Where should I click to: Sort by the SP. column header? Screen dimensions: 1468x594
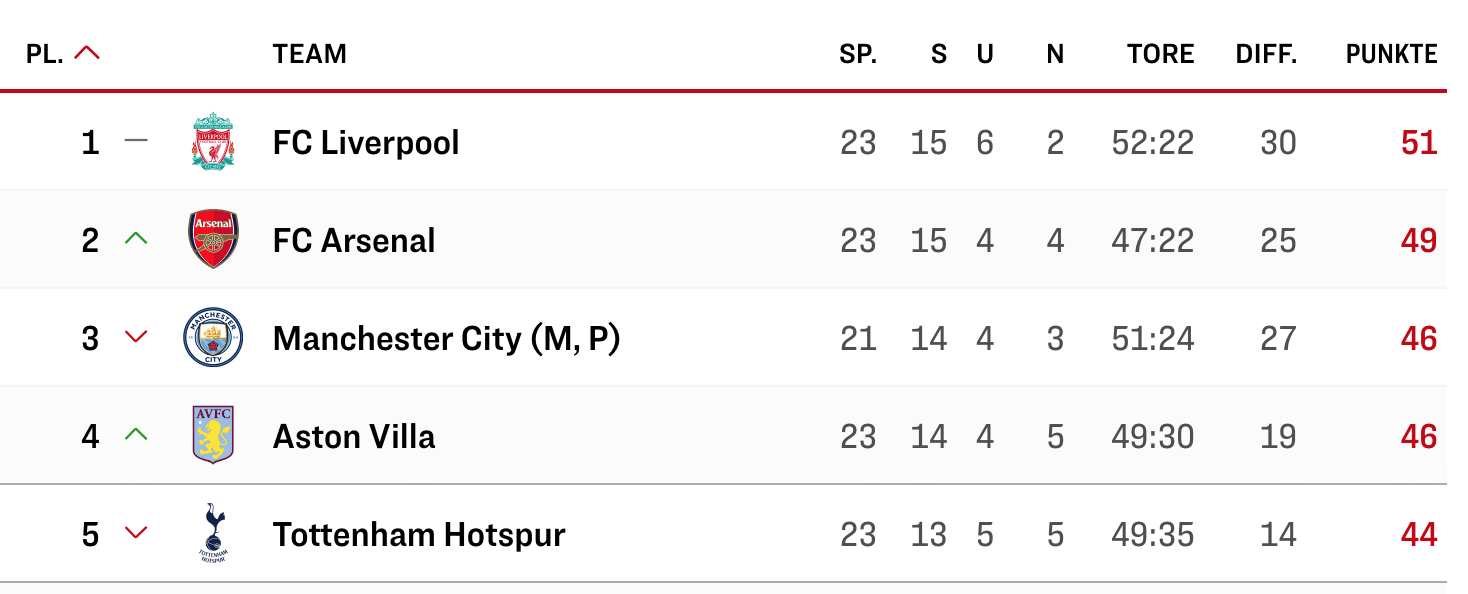[858, 54]
